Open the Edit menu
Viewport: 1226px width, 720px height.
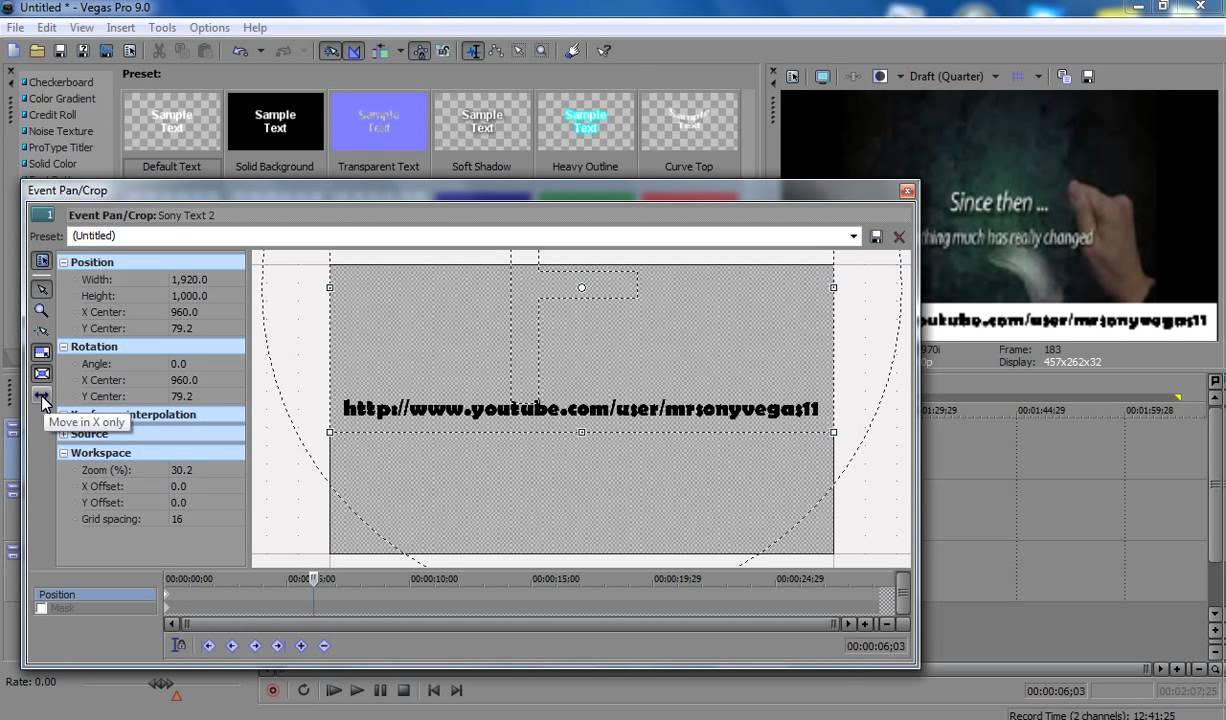coord(47,28)
